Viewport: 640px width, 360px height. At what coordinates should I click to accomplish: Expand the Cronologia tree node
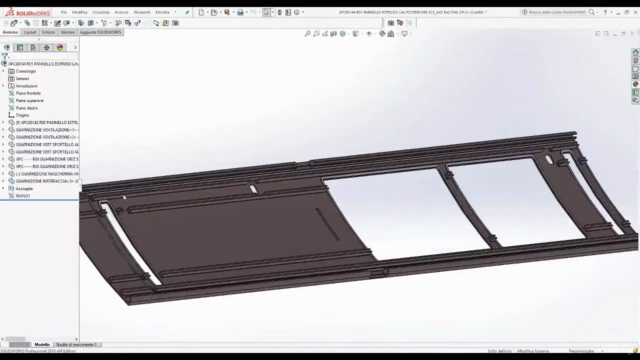point(3,71)
